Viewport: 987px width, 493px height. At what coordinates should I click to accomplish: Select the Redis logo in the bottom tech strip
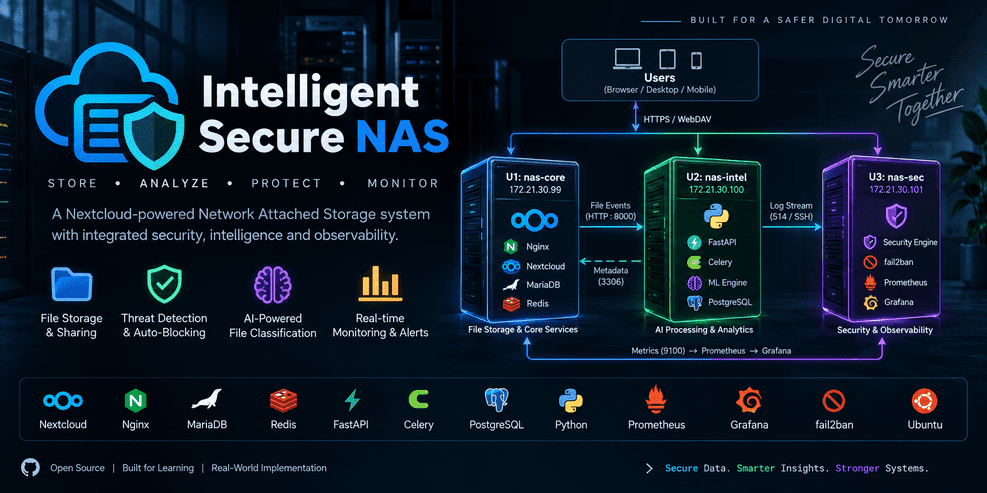pos(283,400)
